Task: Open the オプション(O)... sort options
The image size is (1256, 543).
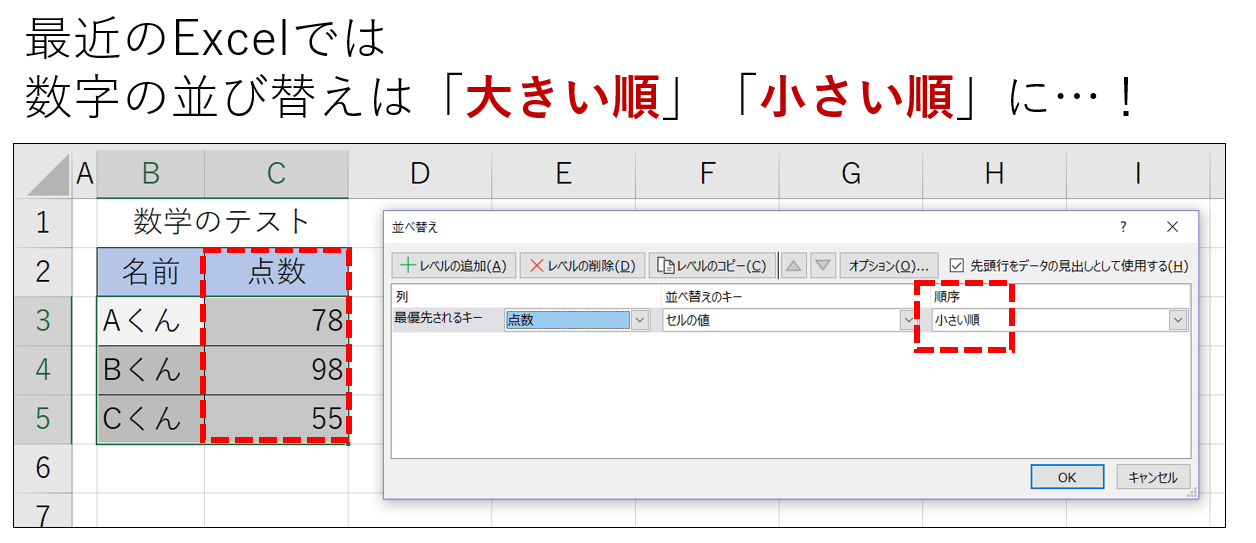Action: [x=888, y=266]
